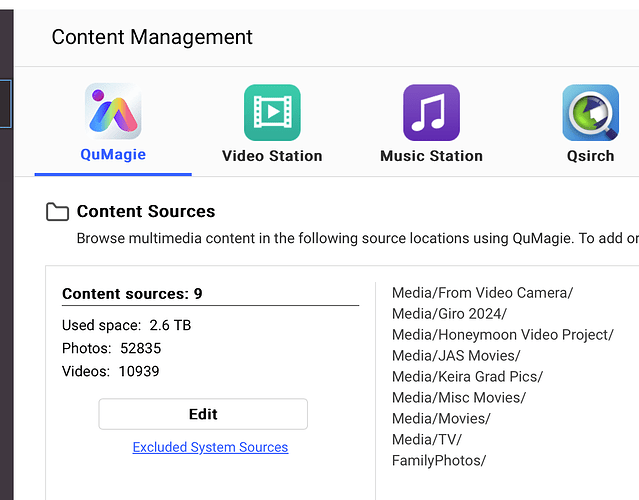Image resolution: width=639 pixels, height=500 pixels.
Task: Click the Media/Movies/ source path
Action: (x=441, y=419)
